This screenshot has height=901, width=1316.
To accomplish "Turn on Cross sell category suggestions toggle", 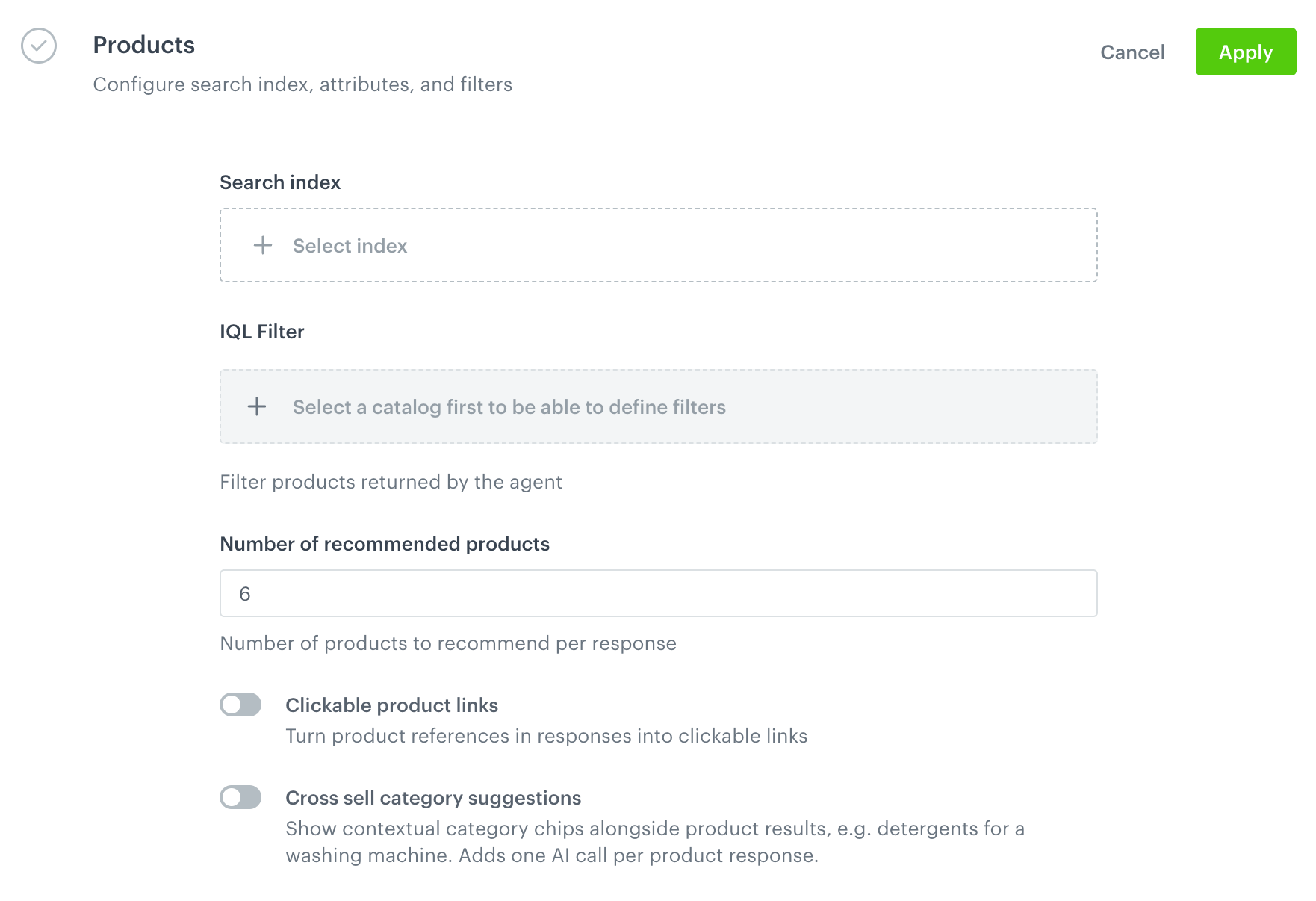I will tap(240, 797).
